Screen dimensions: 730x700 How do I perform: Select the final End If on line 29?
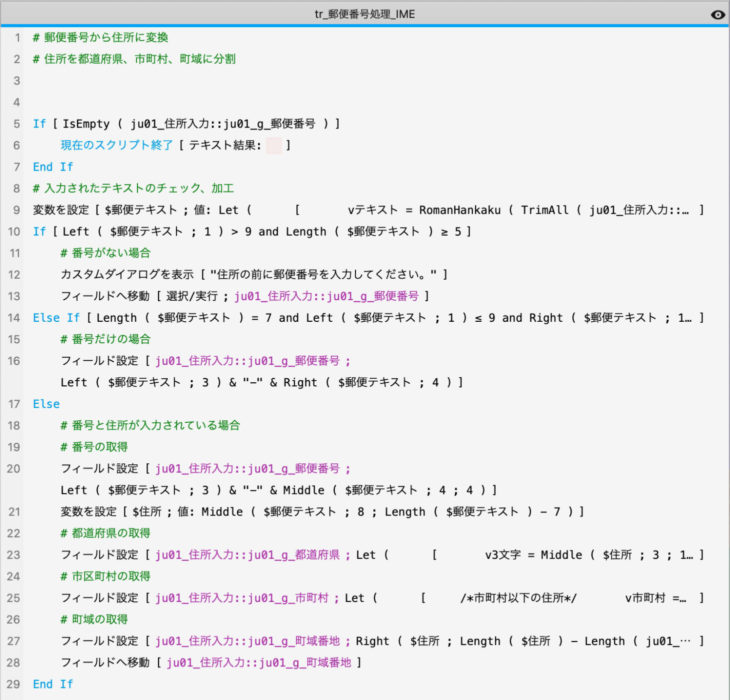53,684
